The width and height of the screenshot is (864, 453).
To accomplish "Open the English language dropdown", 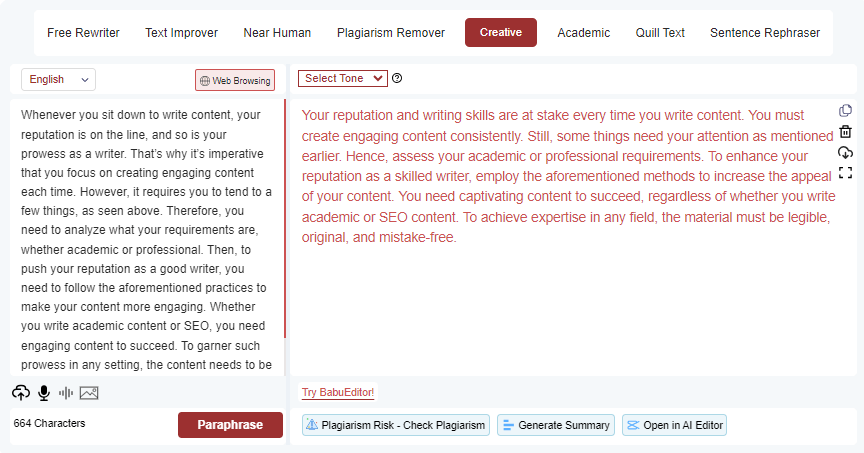I will [58, 79].
